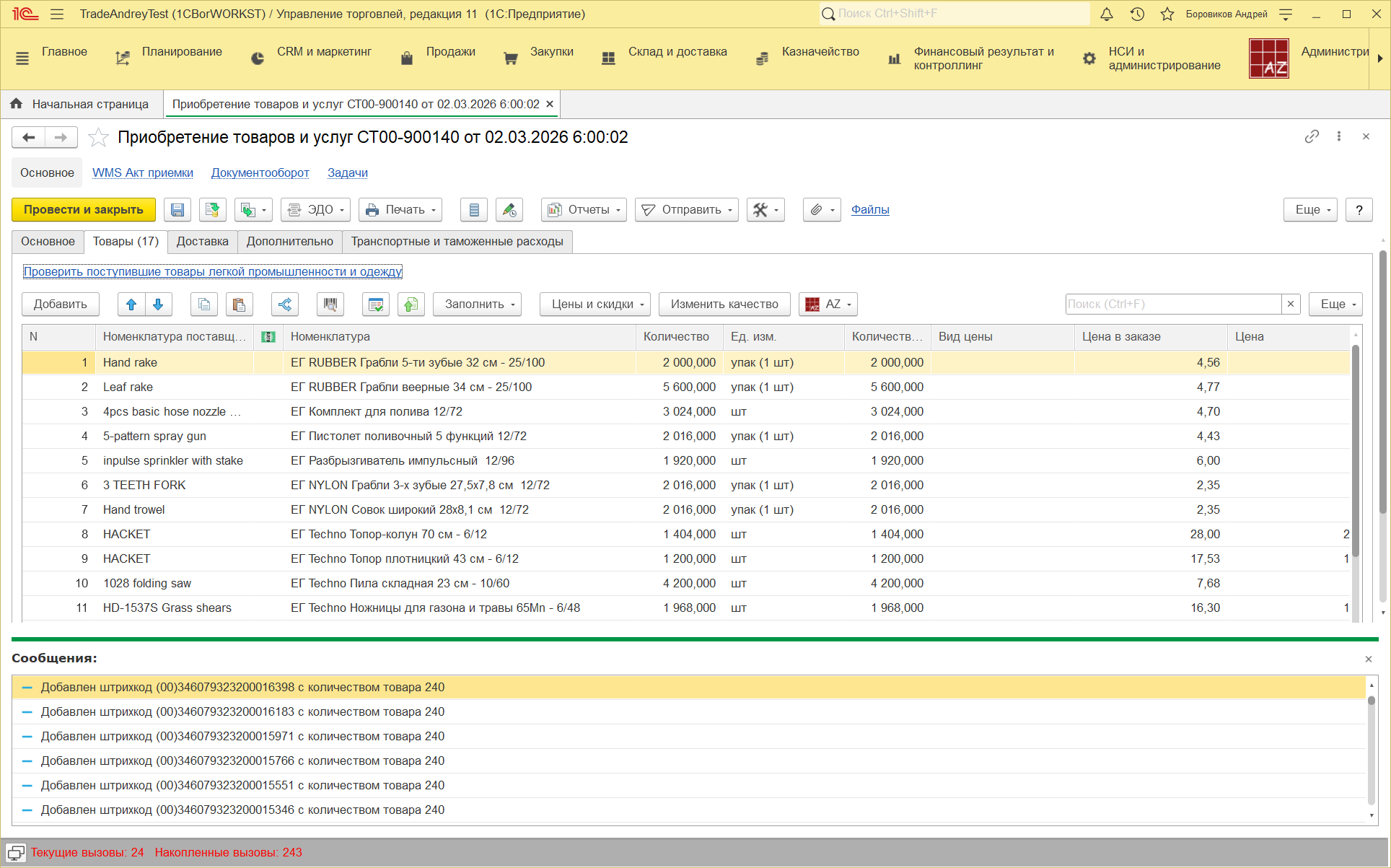
Task: Open the Отчеты dropdown
Action: coord(584,210)
